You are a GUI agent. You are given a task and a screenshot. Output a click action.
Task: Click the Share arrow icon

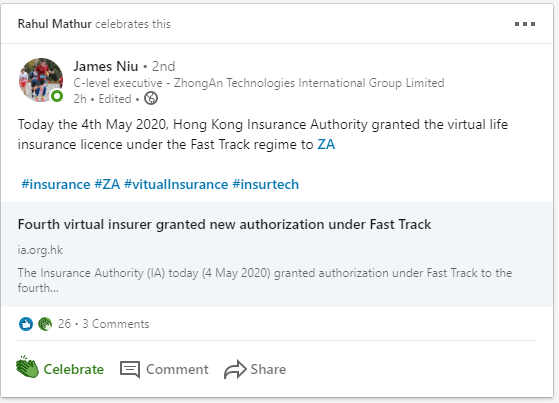(235, 369)
